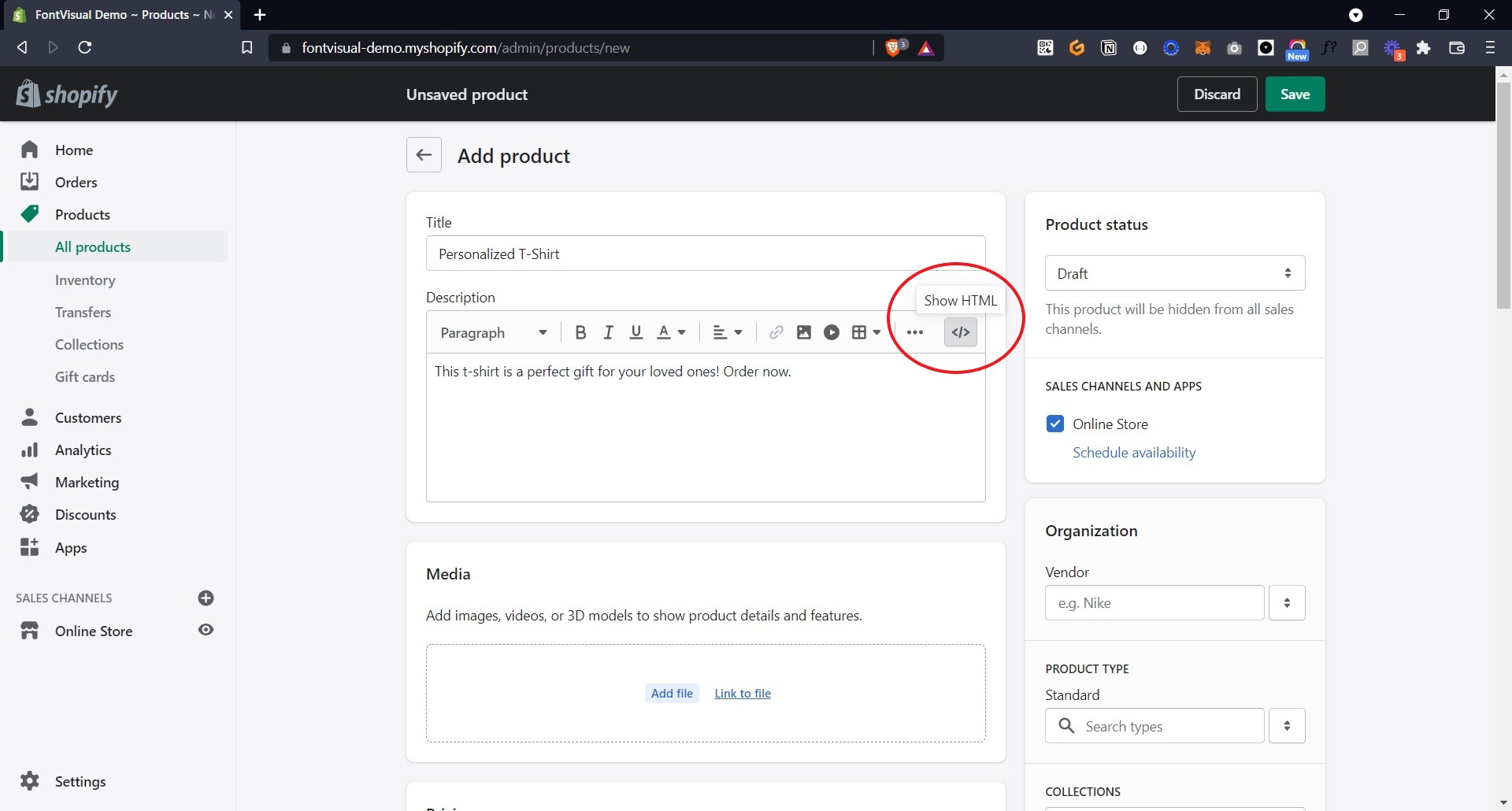Add a sales channel with plus icon
Viewport: 1512px width, 811px height.
click(206, 598)
